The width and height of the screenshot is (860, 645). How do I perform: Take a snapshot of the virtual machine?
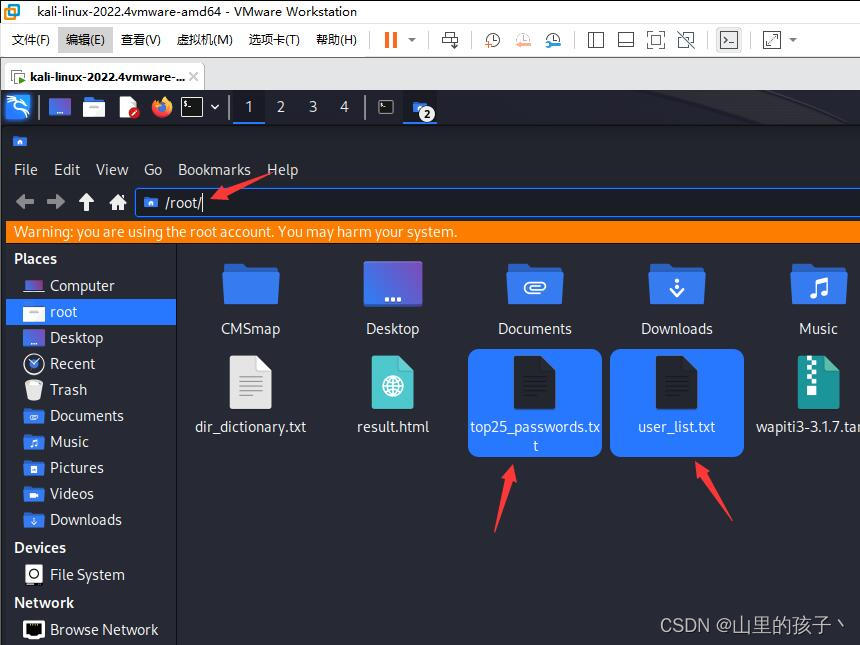(493, 40)
